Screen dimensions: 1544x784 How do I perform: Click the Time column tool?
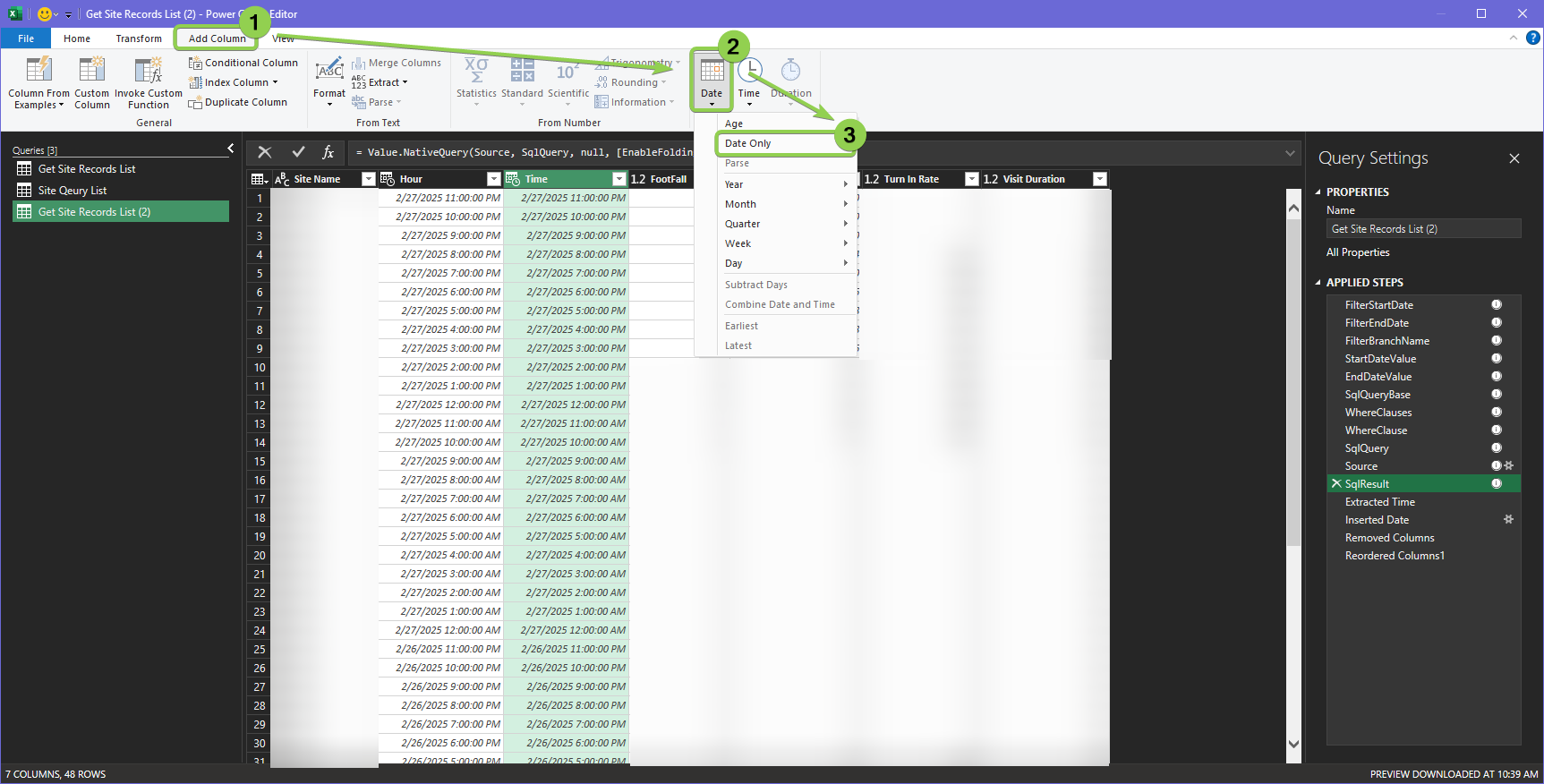pyautogui.click(x=749, y=81)
